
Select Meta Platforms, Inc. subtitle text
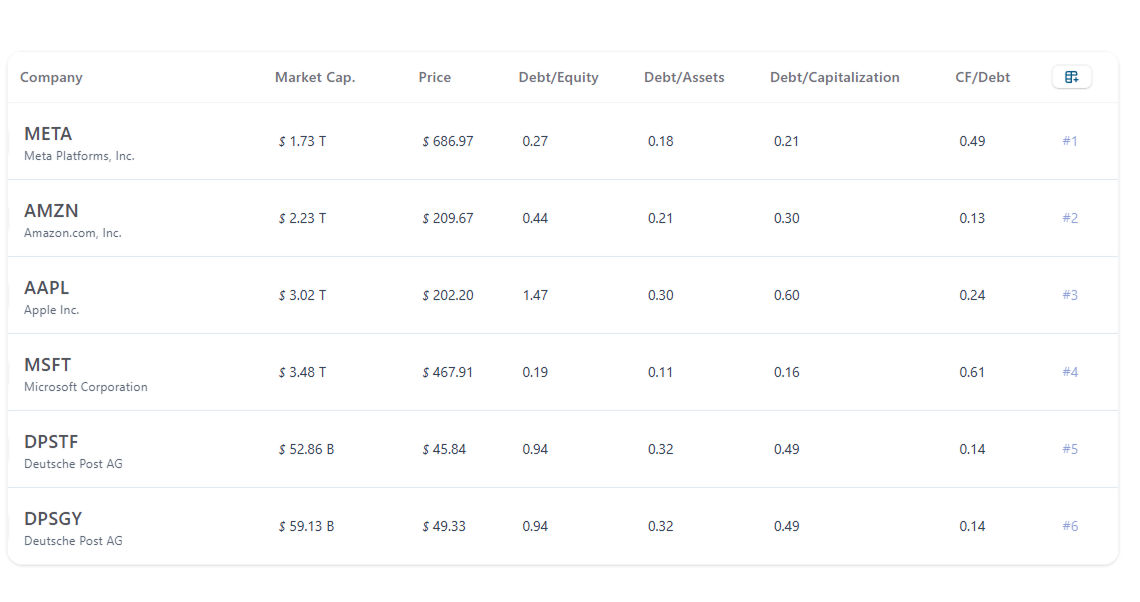pos(79,156)
